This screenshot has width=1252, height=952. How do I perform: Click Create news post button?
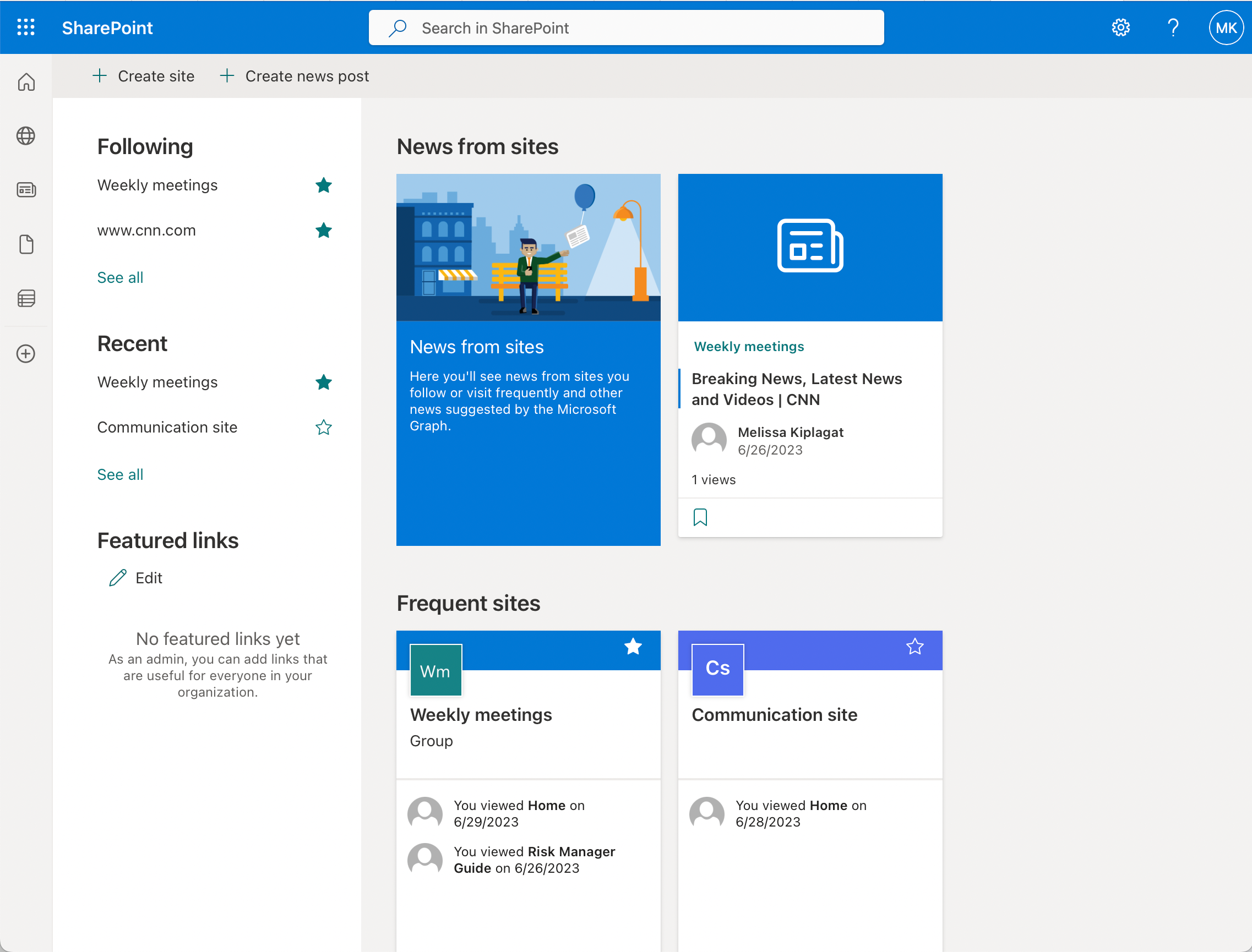click(295, 76)
